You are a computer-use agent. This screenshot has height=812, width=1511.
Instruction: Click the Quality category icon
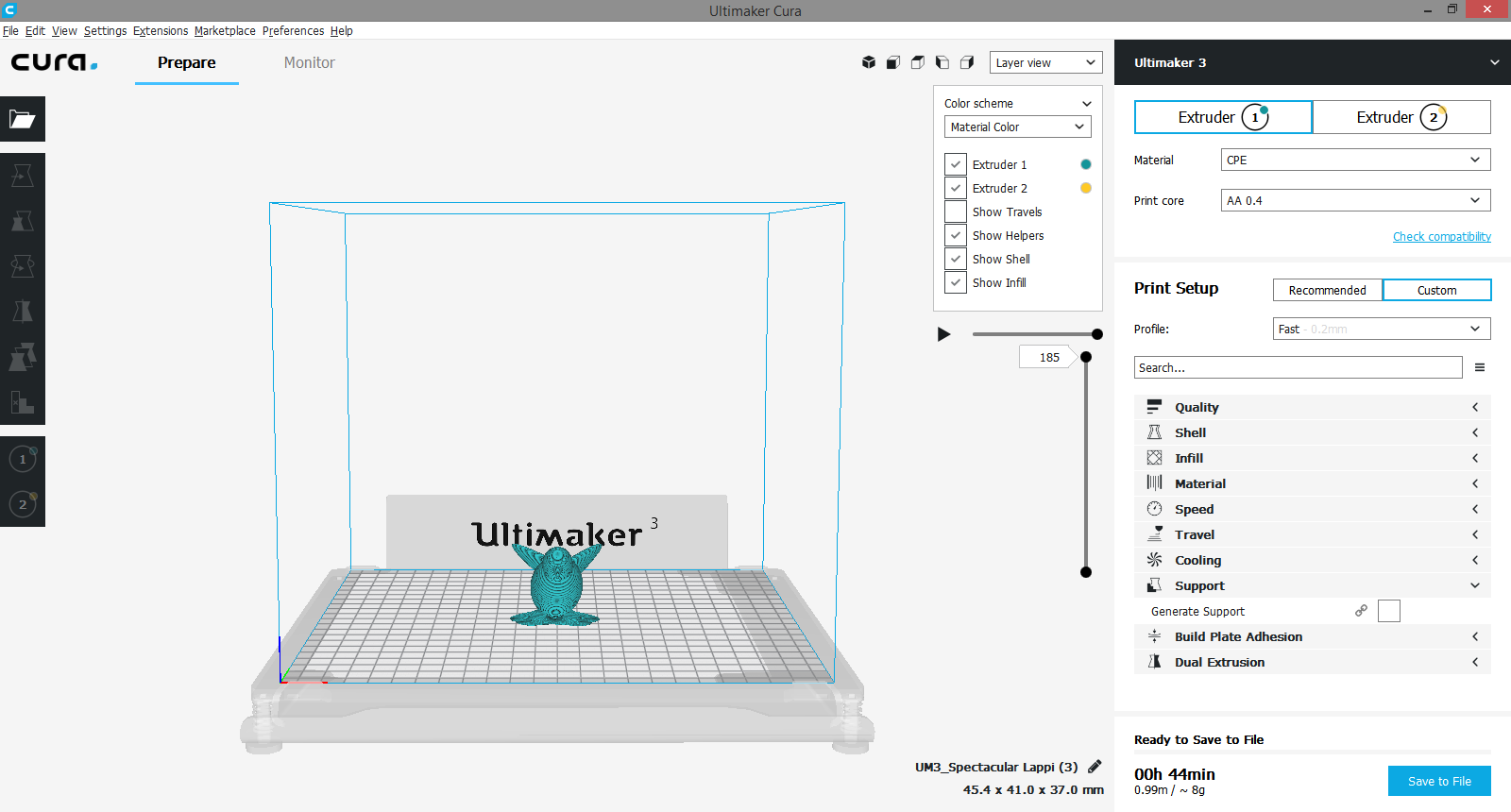point(1154,407)
